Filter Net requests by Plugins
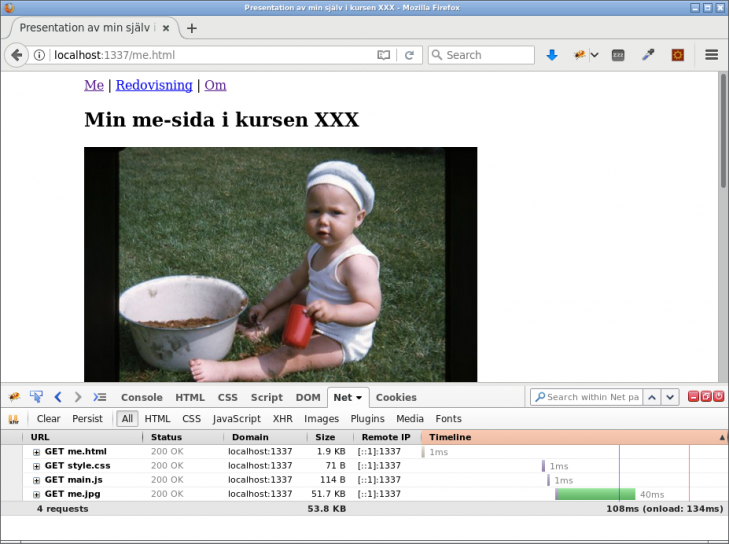The width and height of the screenshot is (729, 544). pyautogui.click(x=367, y=419)
